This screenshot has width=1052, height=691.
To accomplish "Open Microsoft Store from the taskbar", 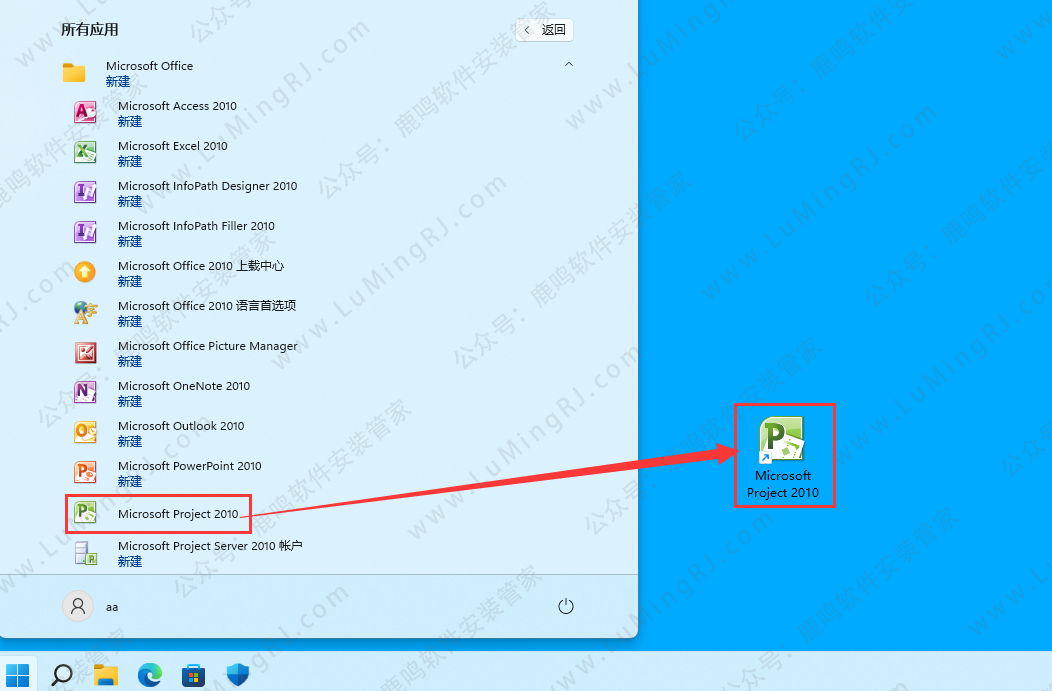I will [193, 675].
